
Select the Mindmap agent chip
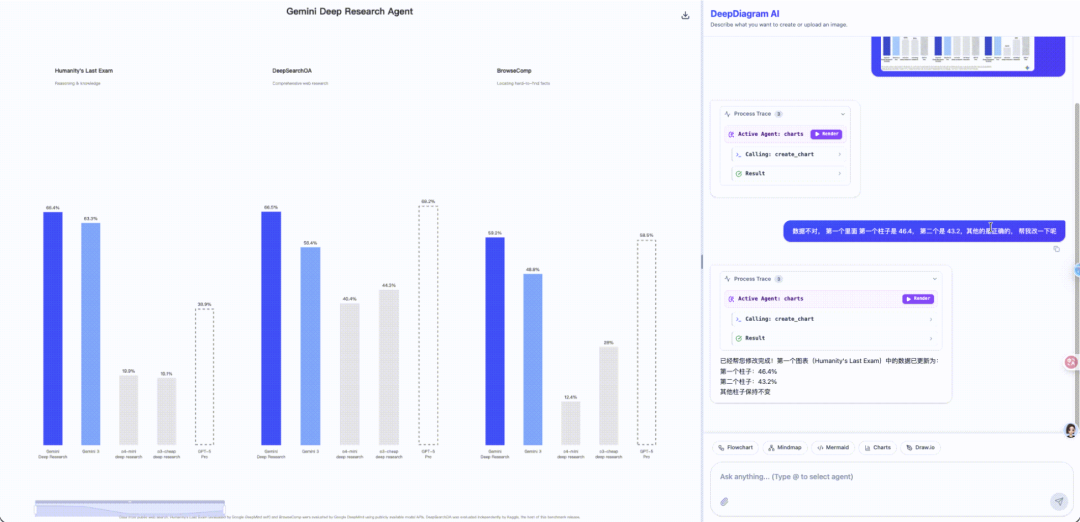click(784, 447)
